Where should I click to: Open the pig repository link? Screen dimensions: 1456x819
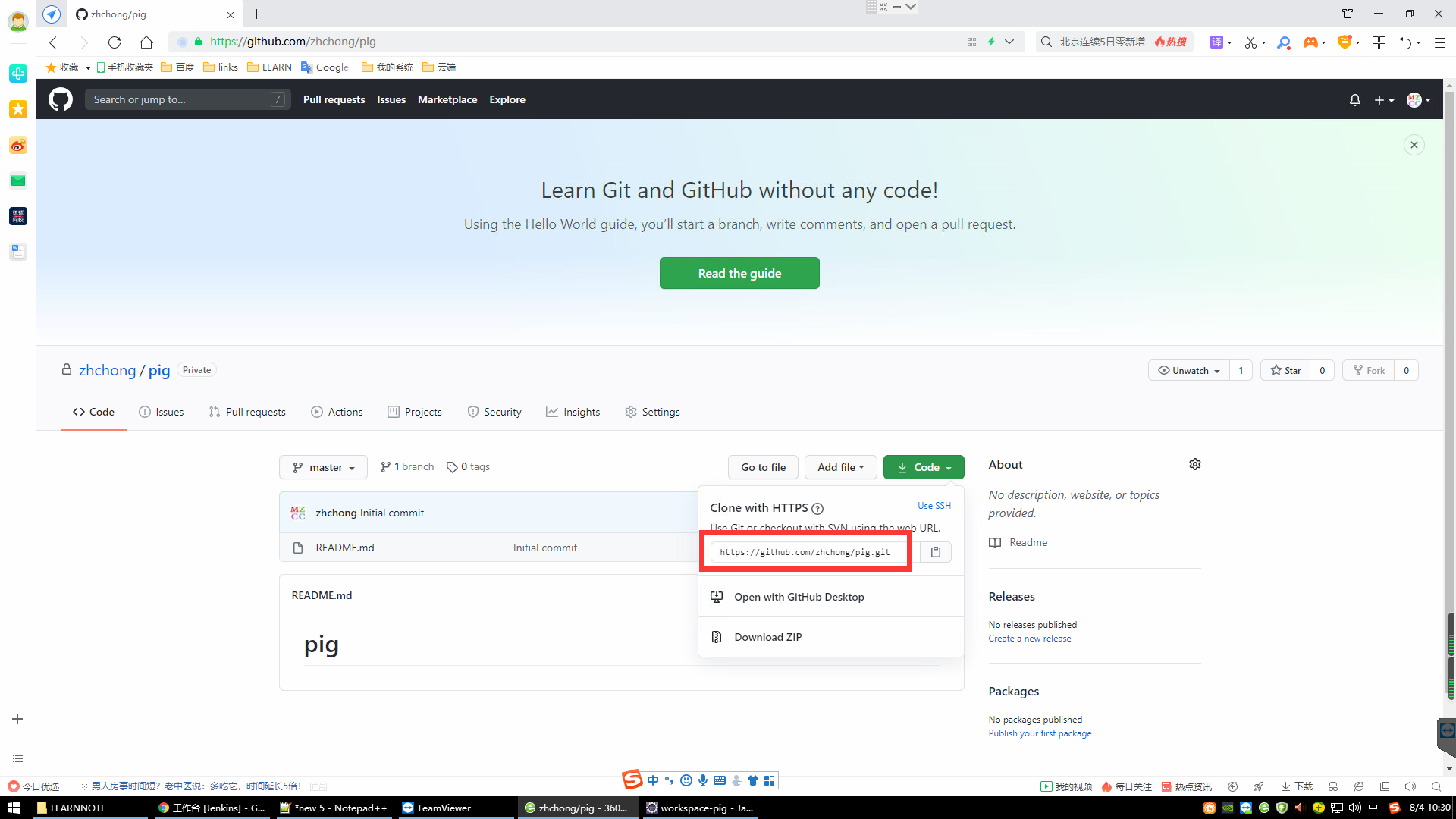pos(159,370)
